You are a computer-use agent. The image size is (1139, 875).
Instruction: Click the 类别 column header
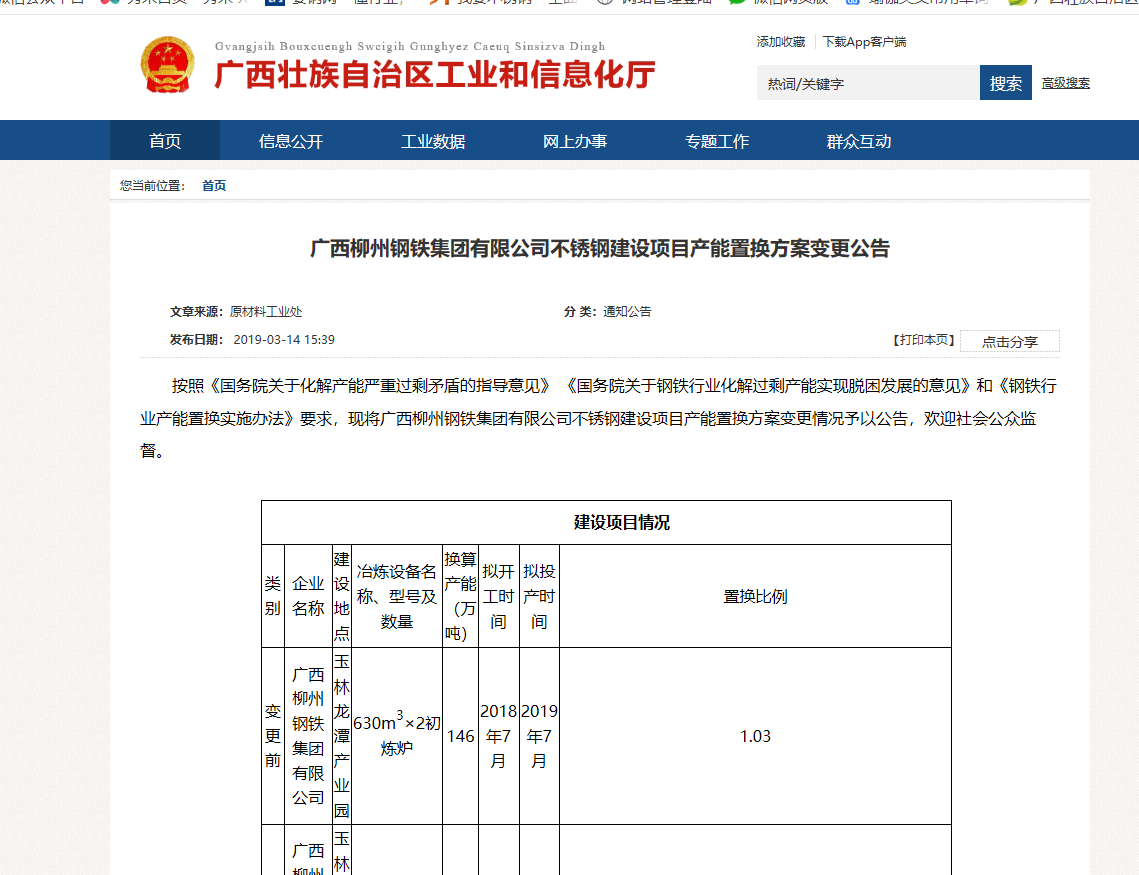pos(272,596)
